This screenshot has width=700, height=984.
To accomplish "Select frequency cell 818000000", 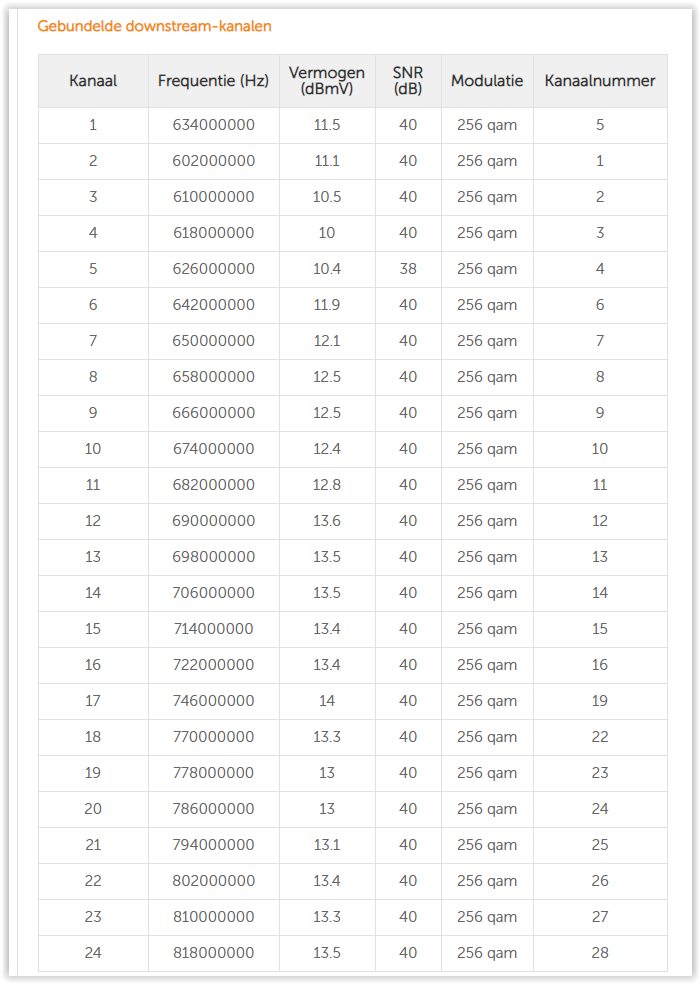I will click(213, 953).
